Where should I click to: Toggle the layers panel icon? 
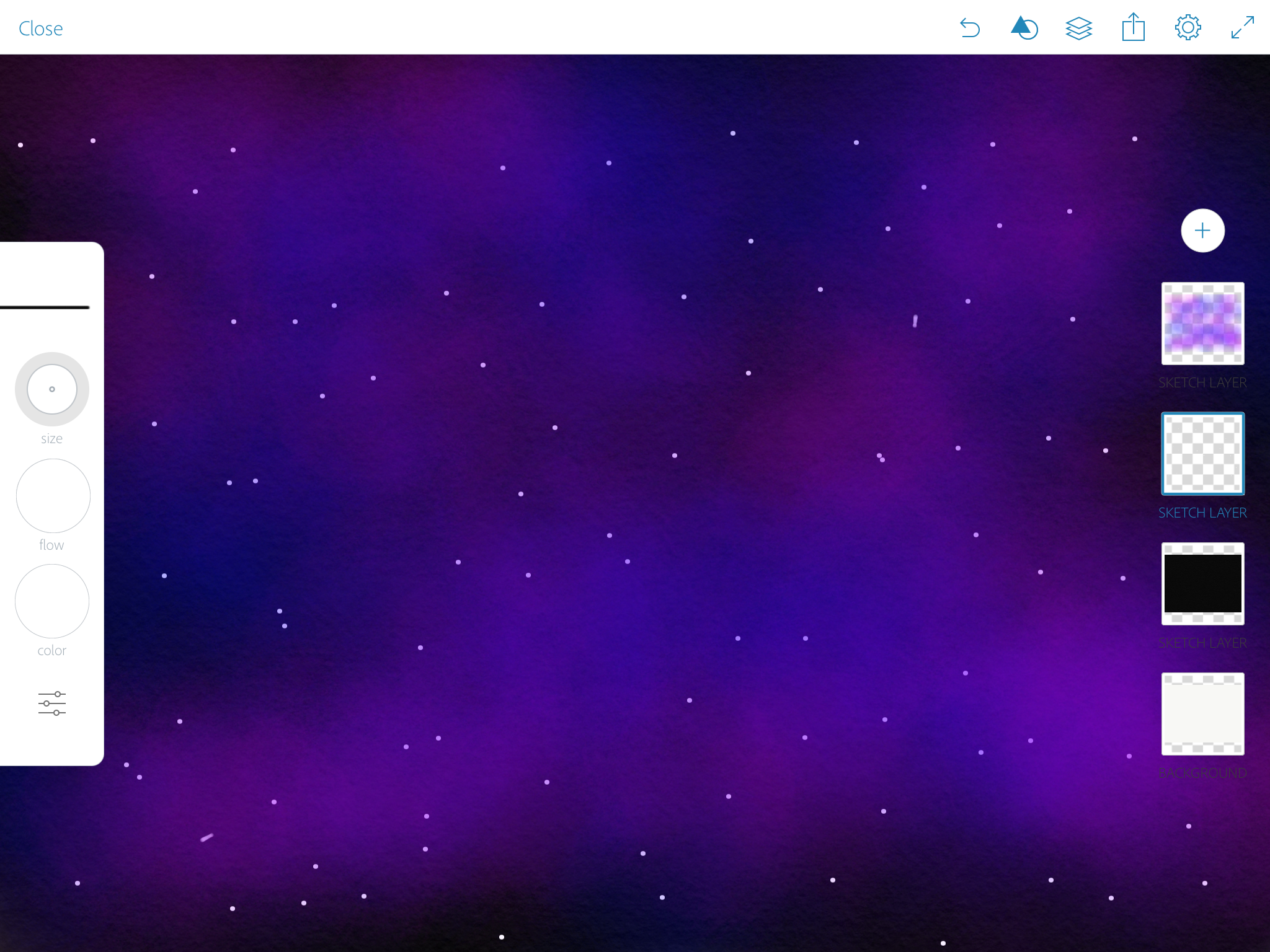tap(1078, 28)
